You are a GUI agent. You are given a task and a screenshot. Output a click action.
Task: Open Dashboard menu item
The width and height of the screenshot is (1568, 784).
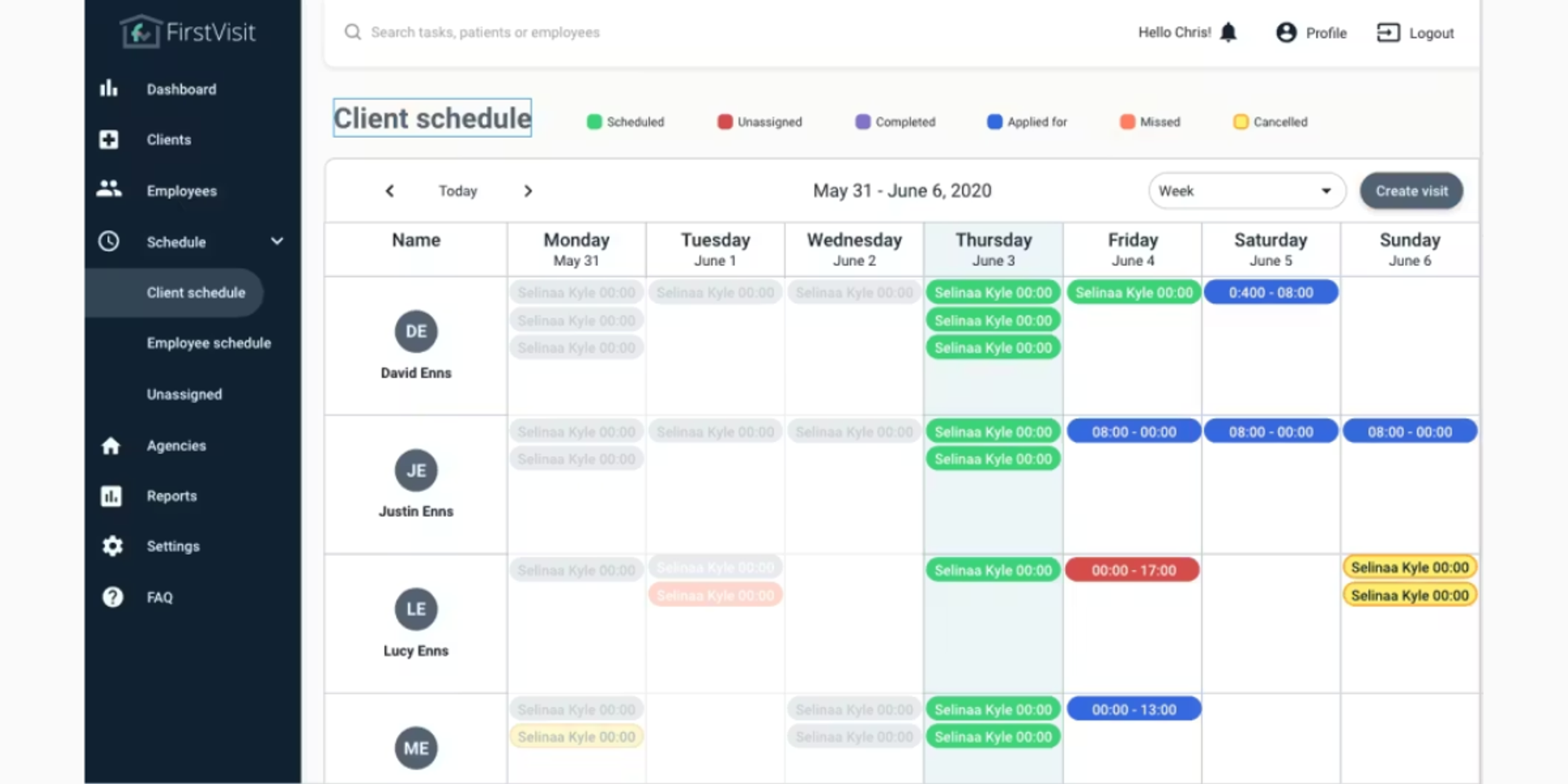coord(181,89)
